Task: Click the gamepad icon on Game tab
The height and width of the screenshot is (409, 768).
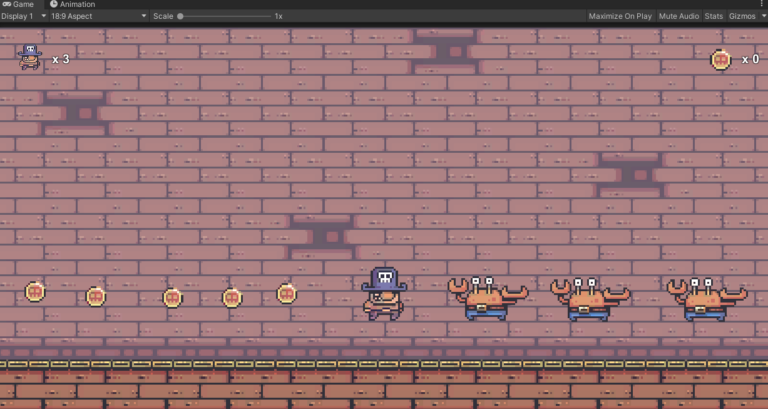Action: [x=6, y=4]
